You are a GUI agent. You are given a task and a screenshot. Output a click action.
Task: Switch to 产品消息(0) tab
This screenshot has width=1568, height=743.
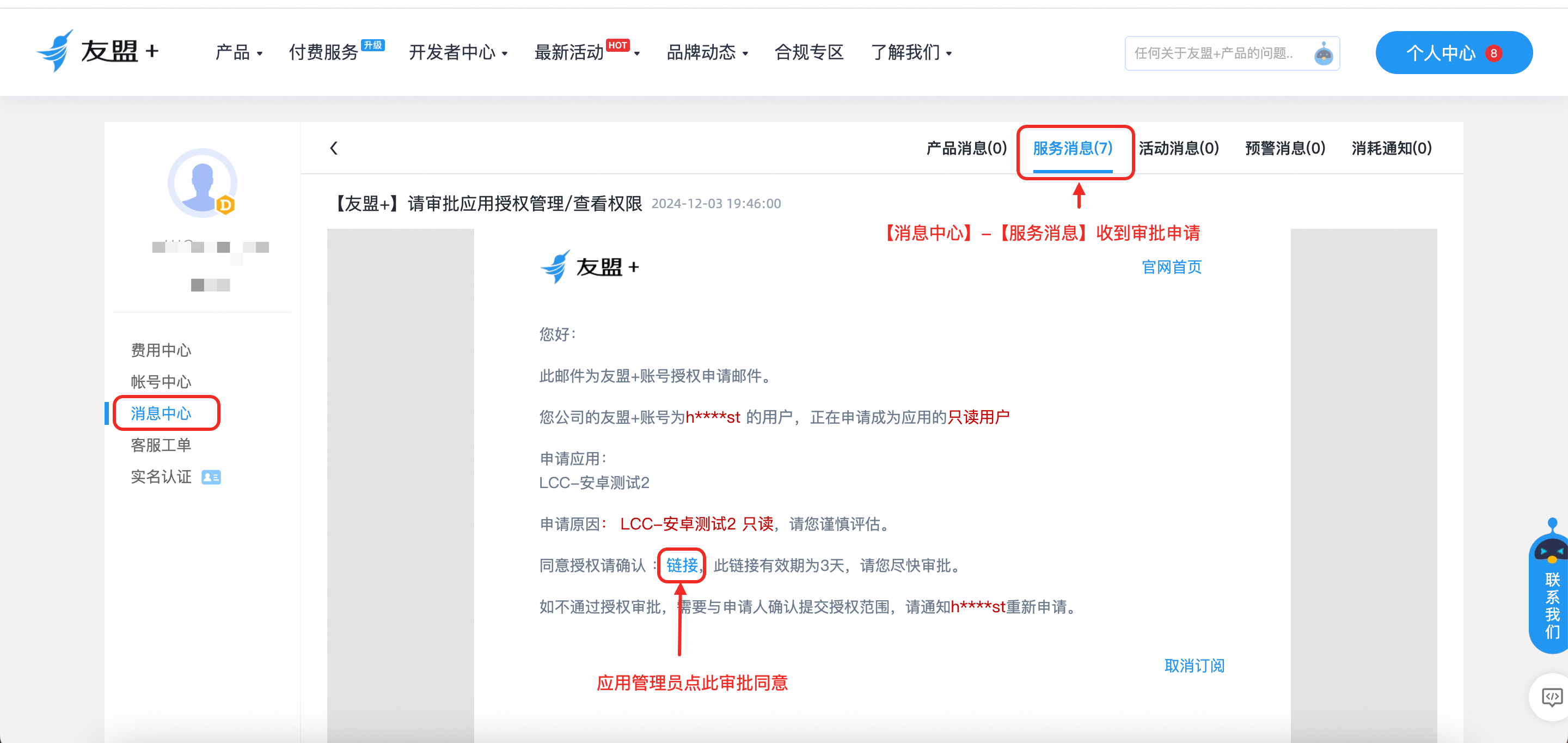click(x=966, y=148)
